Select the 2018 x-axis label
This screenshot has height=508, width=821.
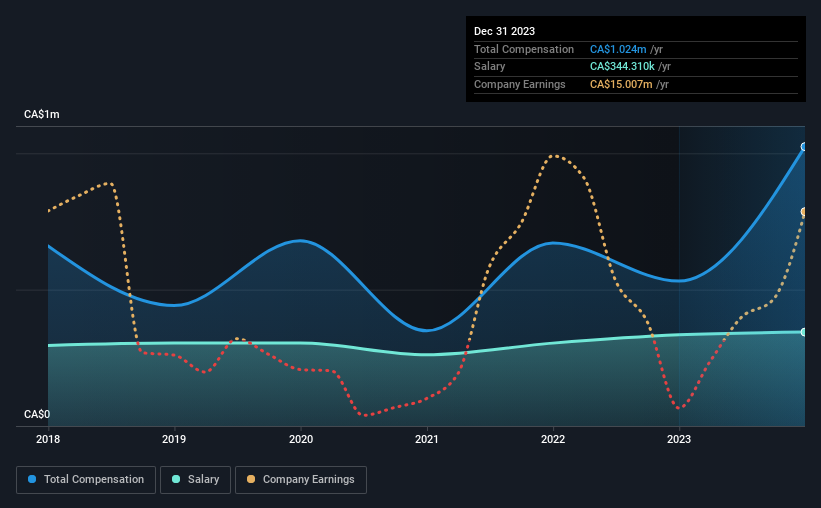tap(48, 439)
